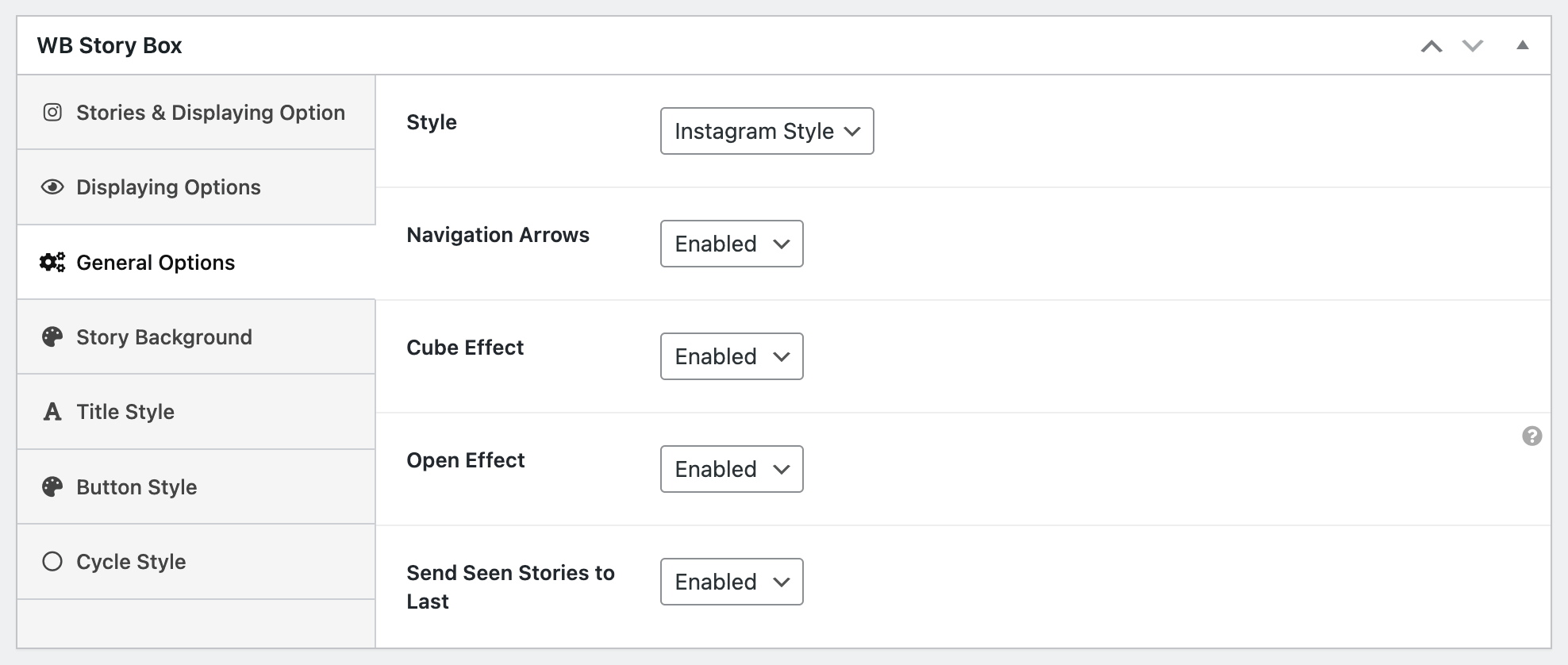1568x665 pixels.
Task: Open the Open Effect dropdown
Action: (x=732, y=469)
